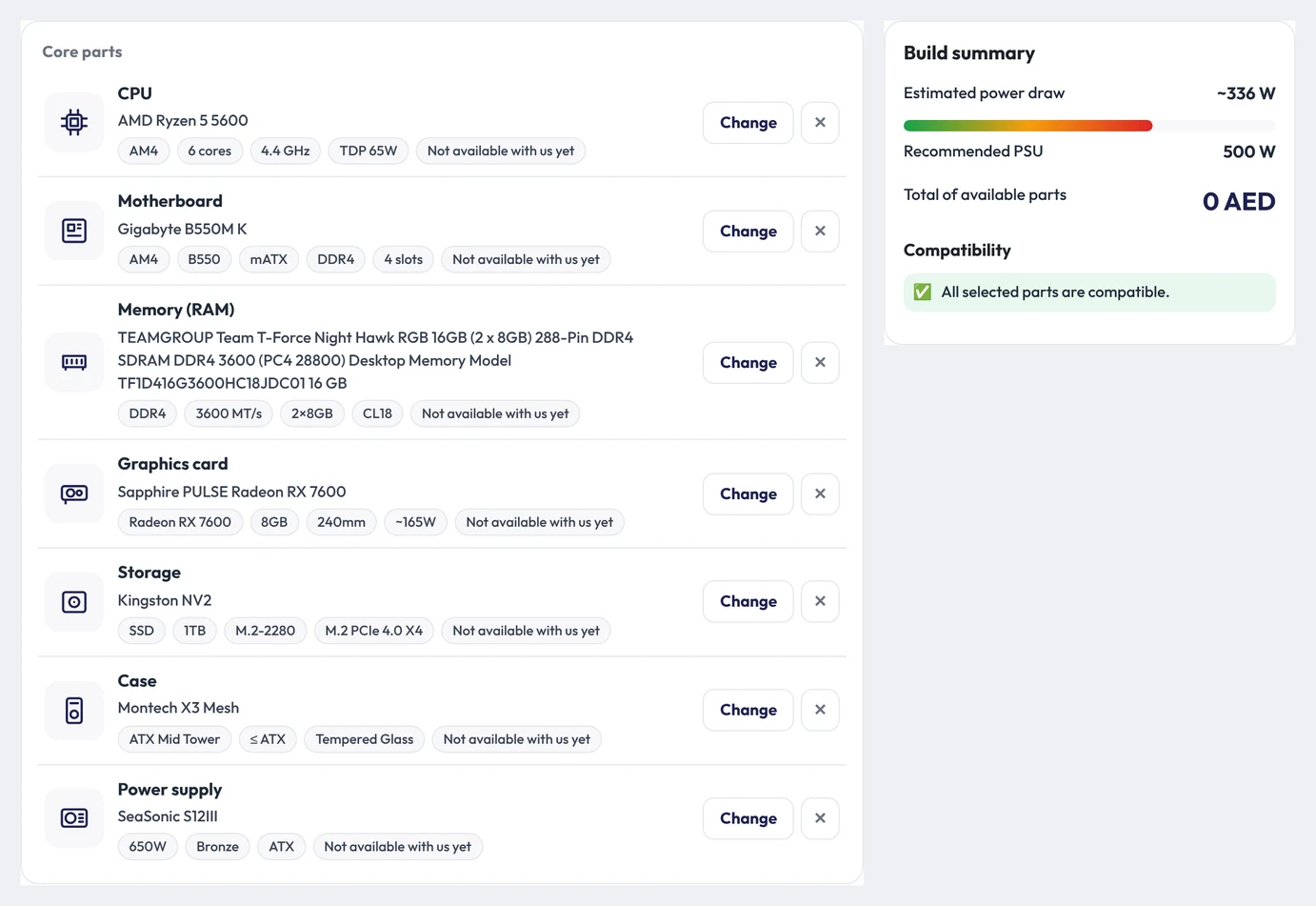This screenshot has width=1316, height=906.
Task: Click the '0 AED' total value
Action: click(x=1239, y=202)
